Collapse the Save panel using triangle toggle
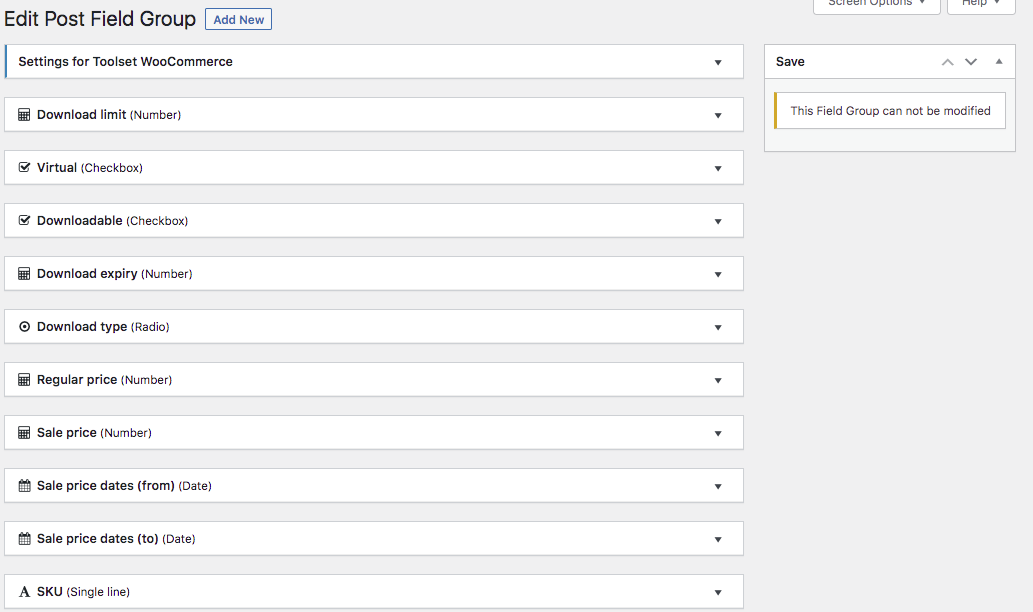The image size is (1033, 612). click(998, 62)
